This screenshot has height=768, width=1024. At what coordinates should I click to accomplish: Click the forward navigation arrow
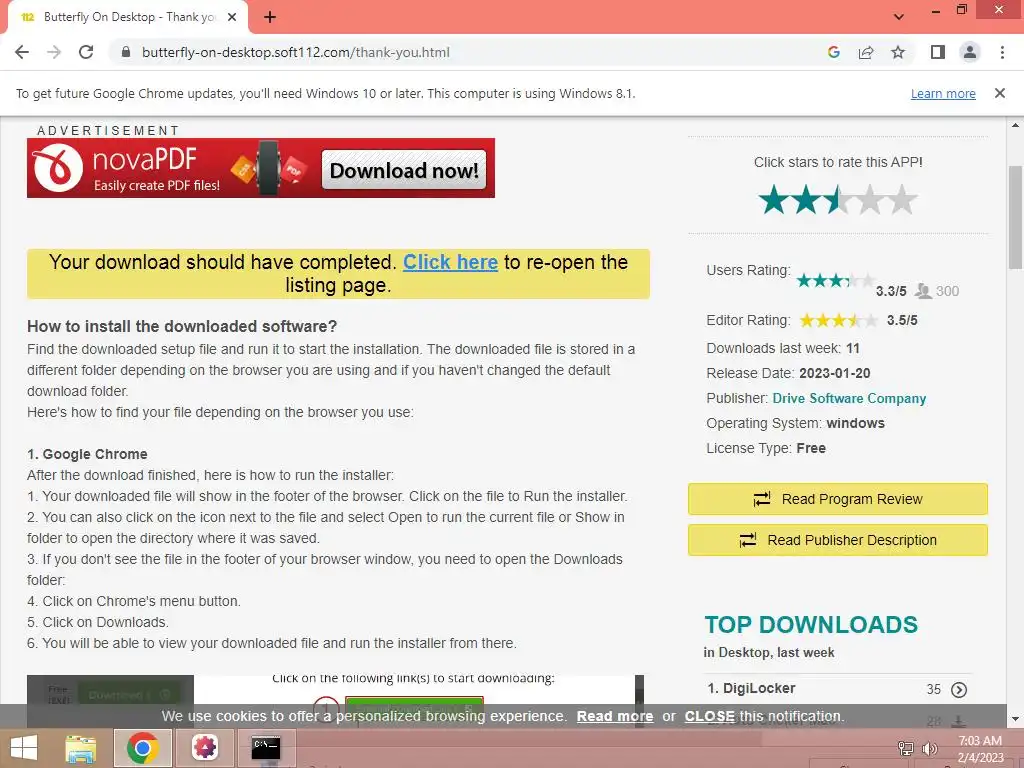[54, 52]
